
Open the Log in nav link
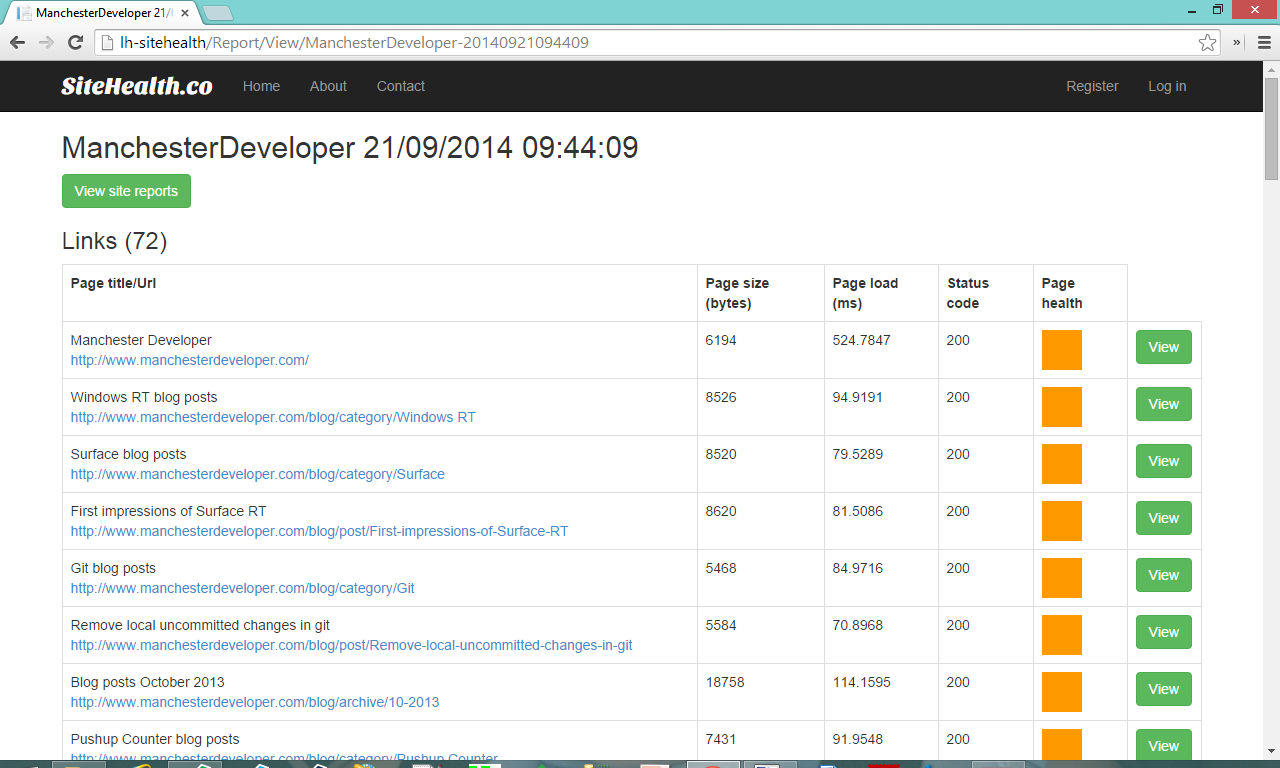point(1167,86)
